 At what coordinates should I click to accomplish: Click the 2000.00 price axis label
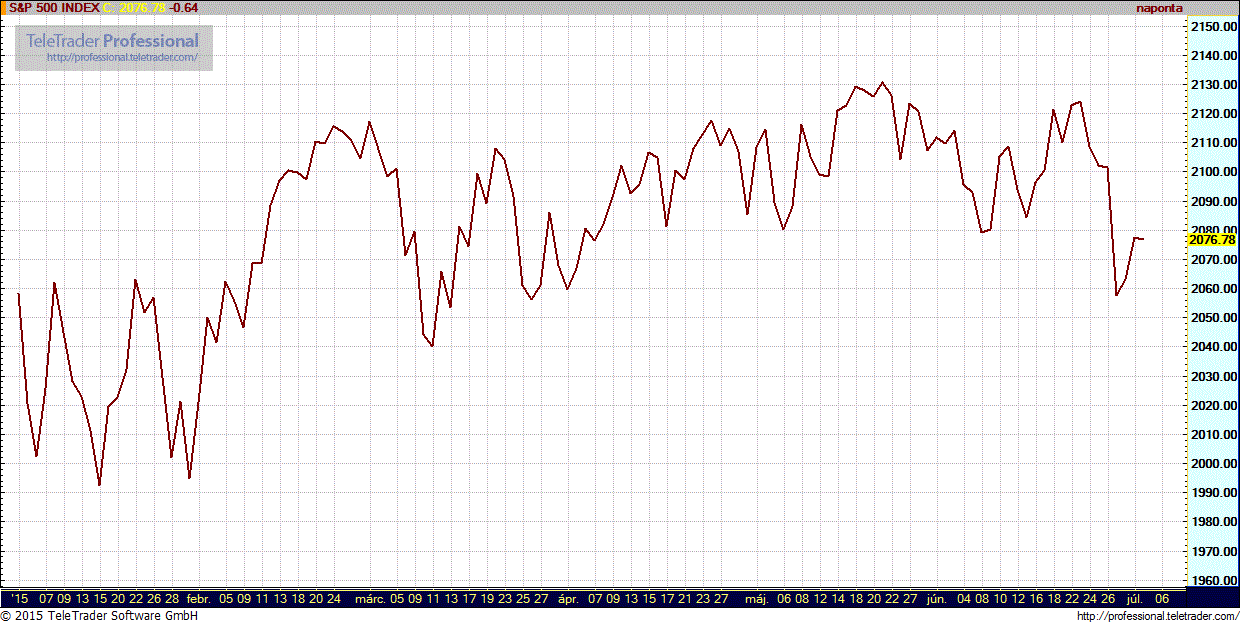click(1214, 464)
